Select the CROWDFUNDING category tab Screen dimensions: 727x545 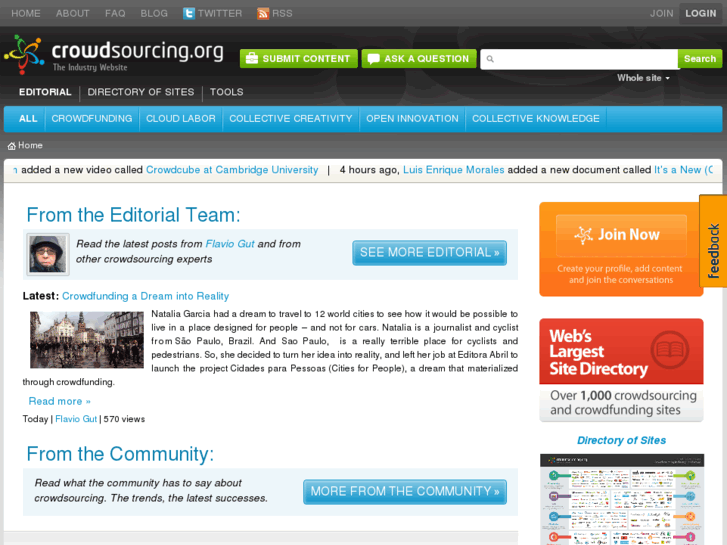click(92, 119)
